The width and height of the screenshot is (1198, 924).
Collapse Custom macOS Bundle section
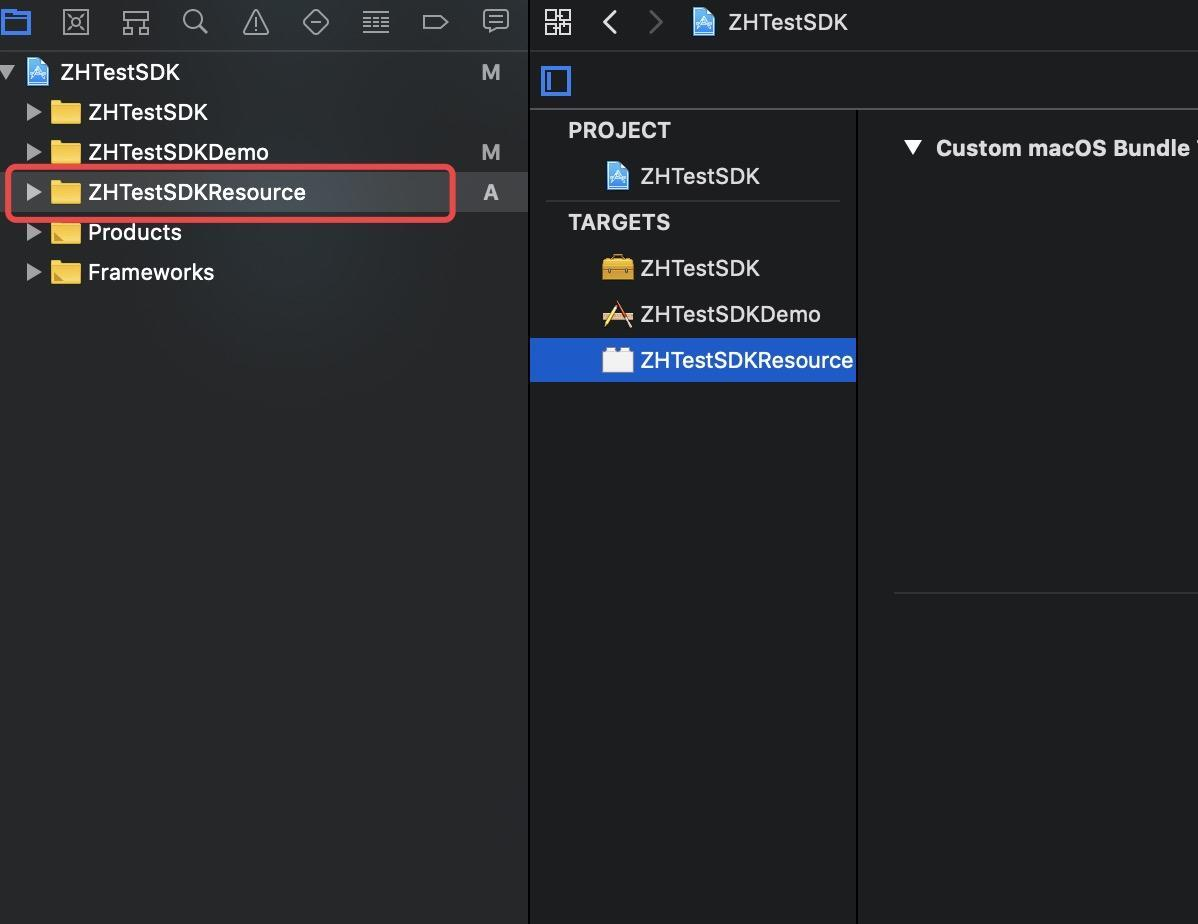point(913,148)
